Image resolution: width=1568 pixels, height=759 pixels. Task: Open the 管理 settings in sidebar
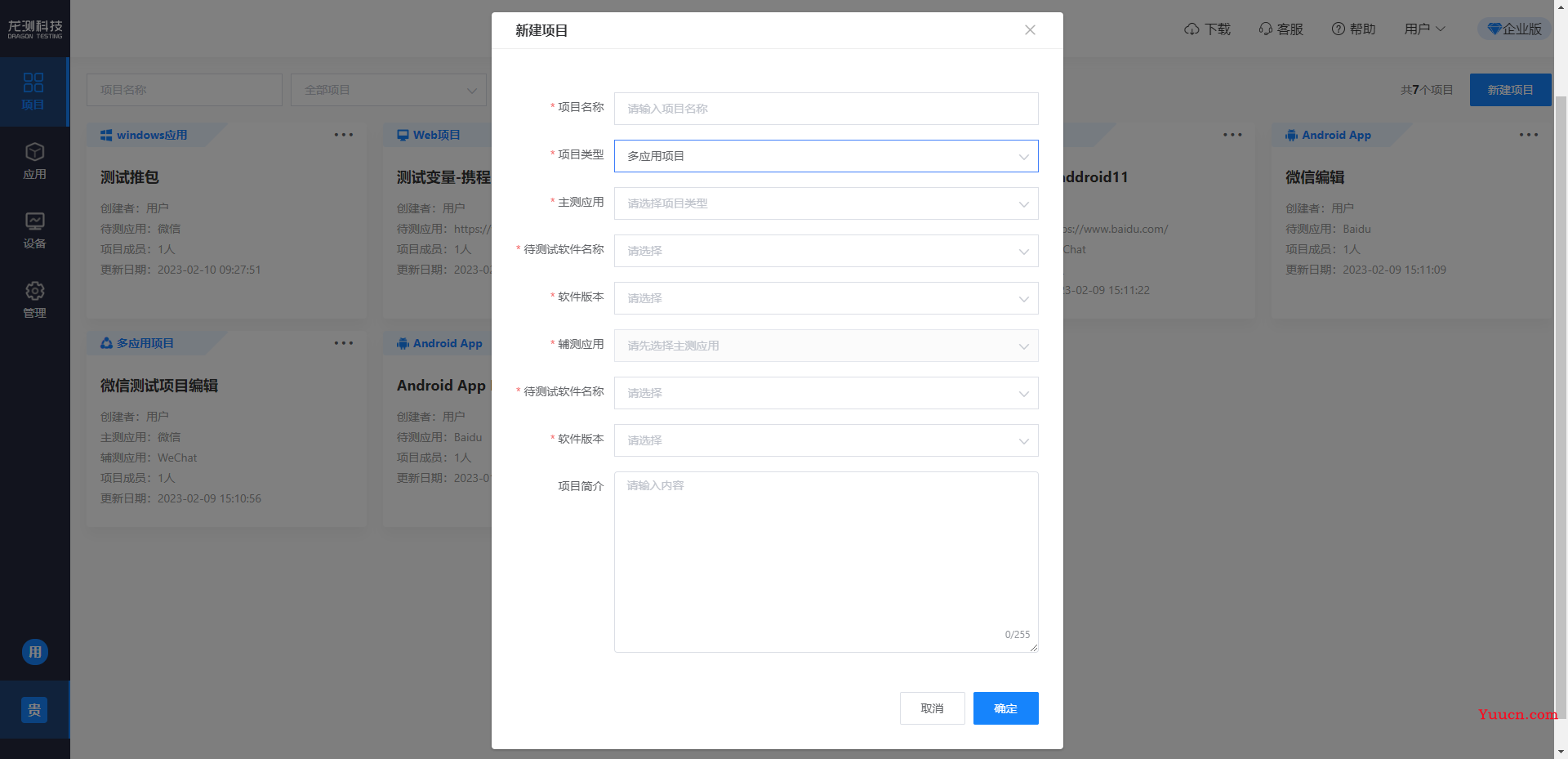tap(34, 300)
